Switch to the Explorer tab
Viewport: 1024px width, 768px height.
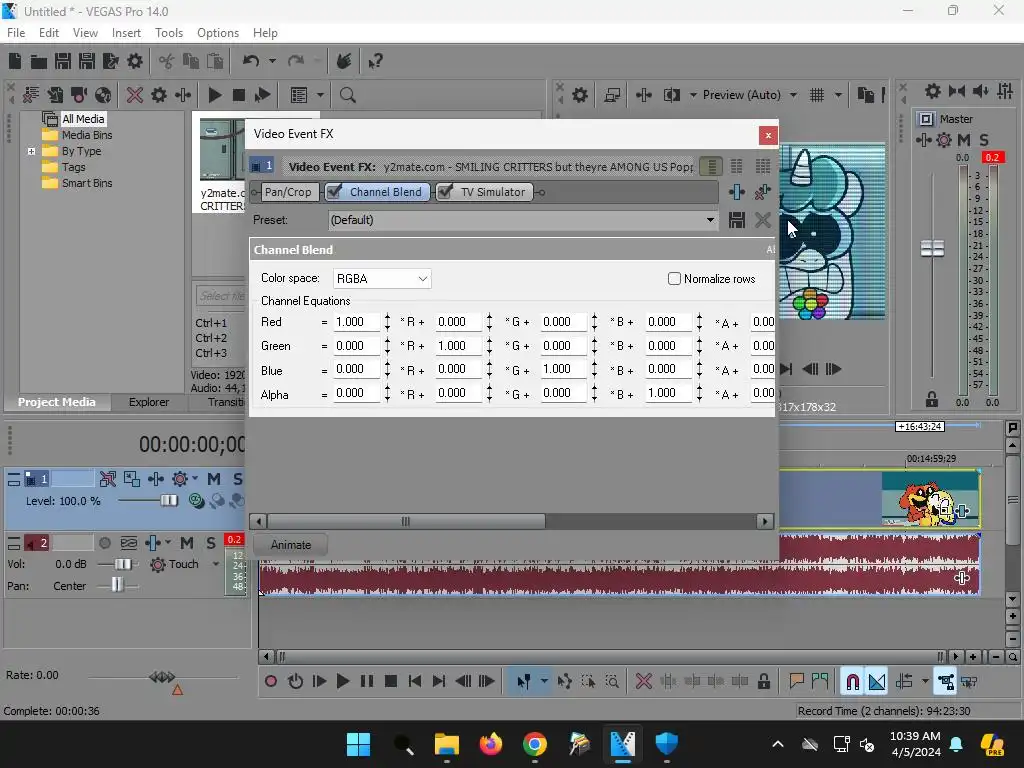tap(149, 402)
